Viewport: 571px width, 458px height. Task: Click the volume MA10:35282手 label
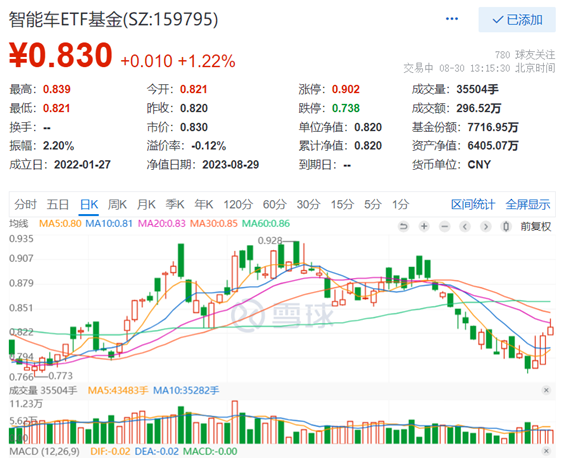click(x=186, y=391)
